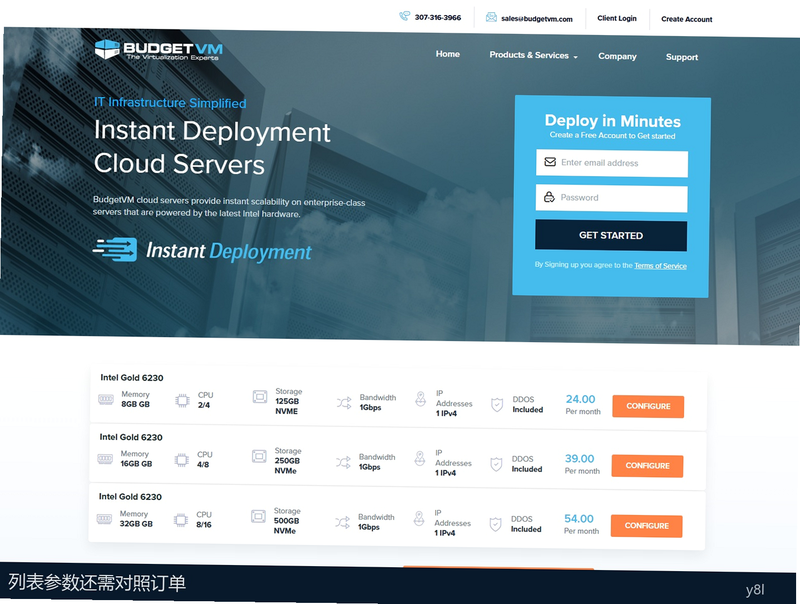Image resolution: width=800 pixels, height=604 pixels.
Task: Click the CPU chip icon for 2/4 plan
Action: pyautogui.click(x=182, y=400)
